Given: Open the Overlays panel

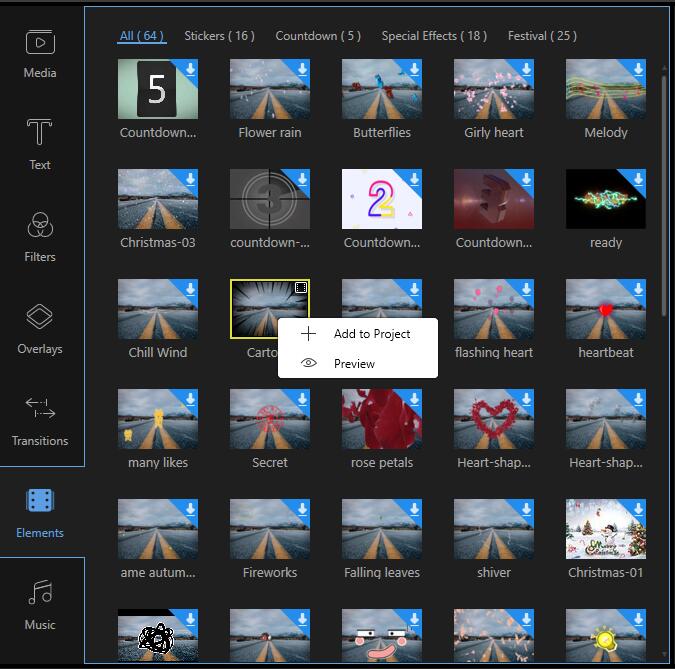Looking at the screenshot, I should (x=40, y=329).
